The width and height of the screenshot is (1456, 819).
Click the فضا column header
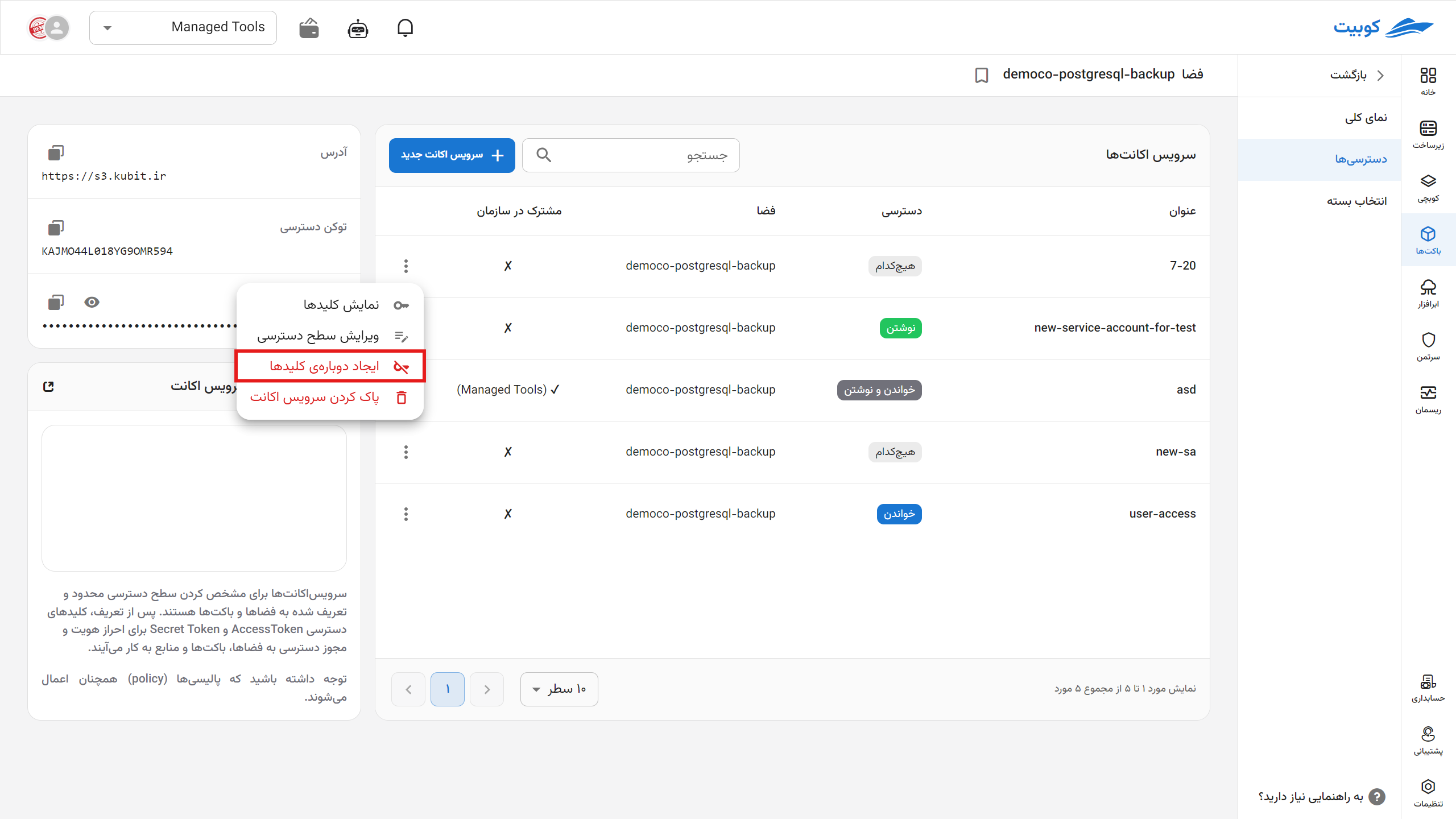point(766,211)
